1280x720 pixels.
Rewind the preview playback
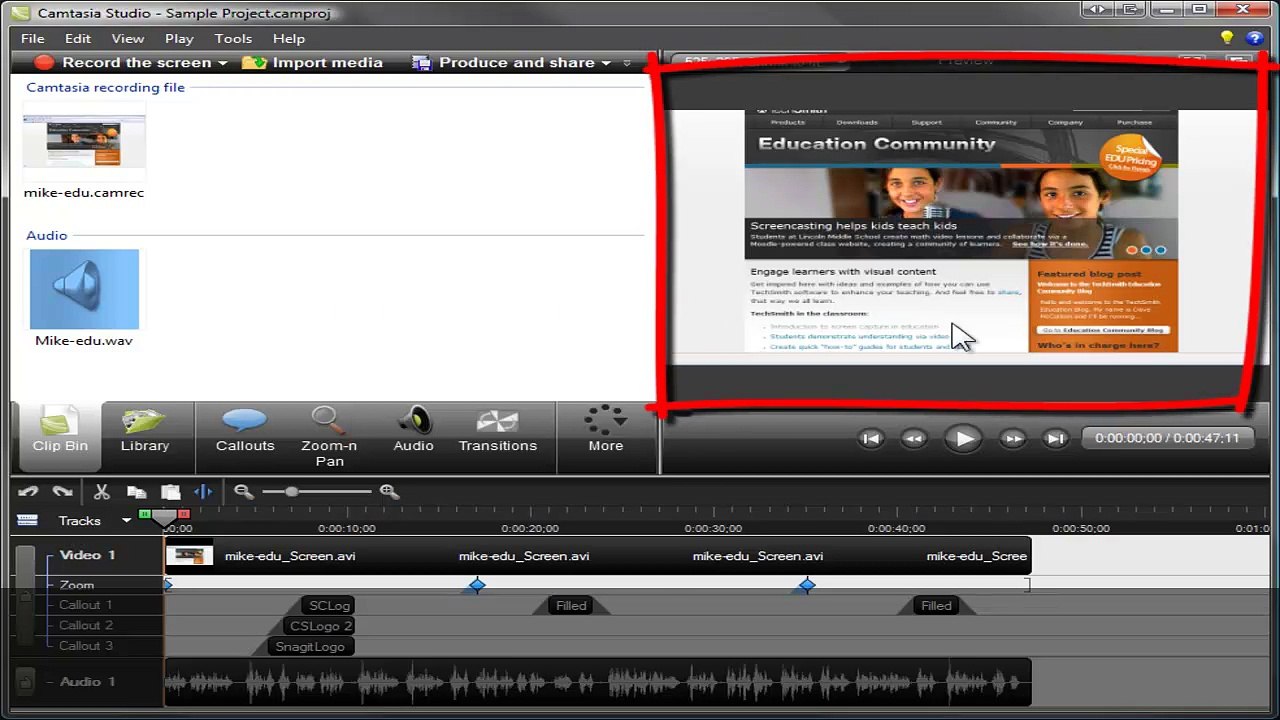tap(913, 438)
